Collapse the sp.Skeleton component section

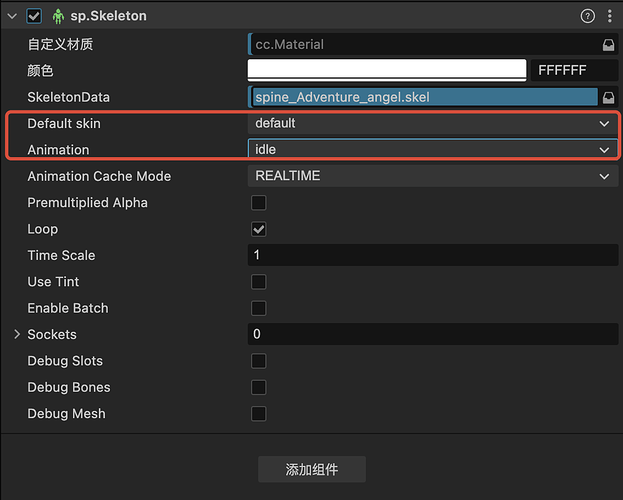click(12, 16)
